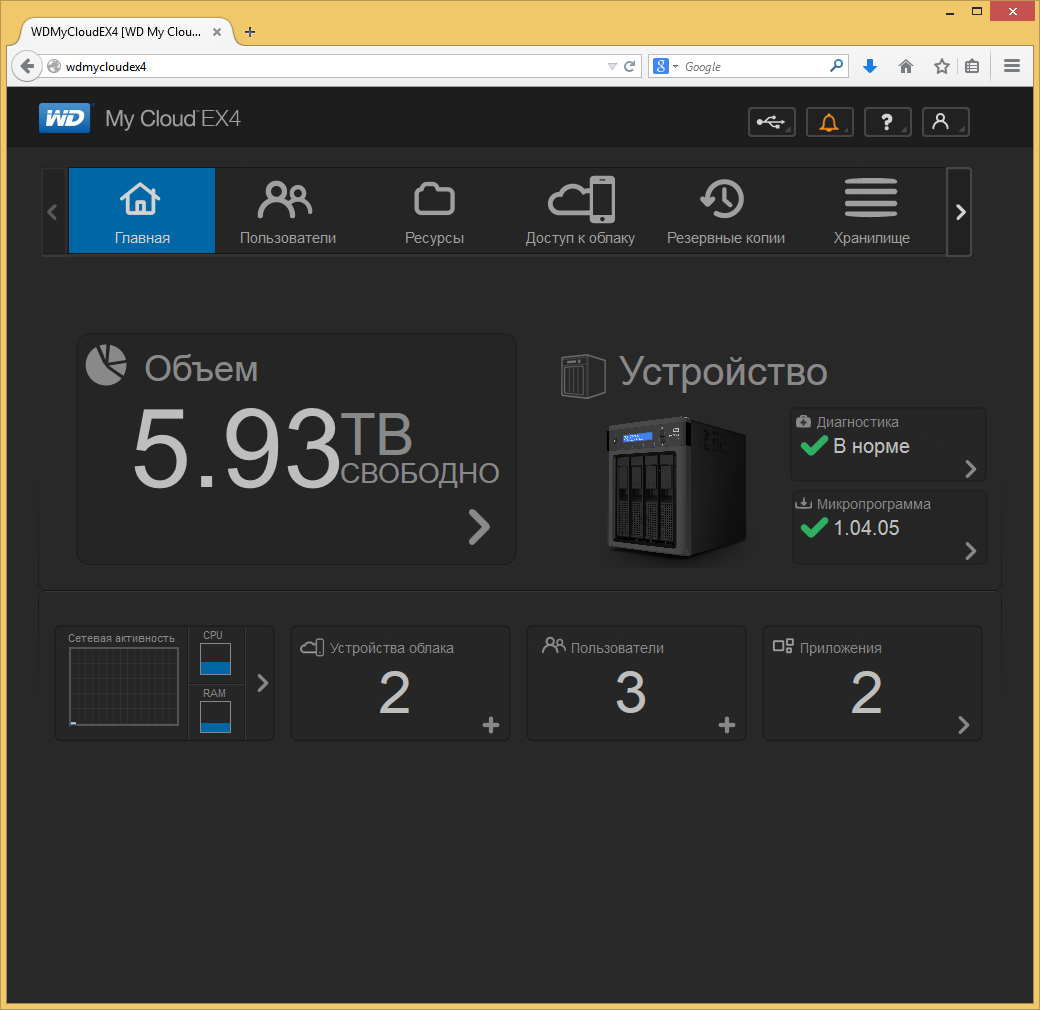Expand the Диагностика status details arrow

coord(970,469)
